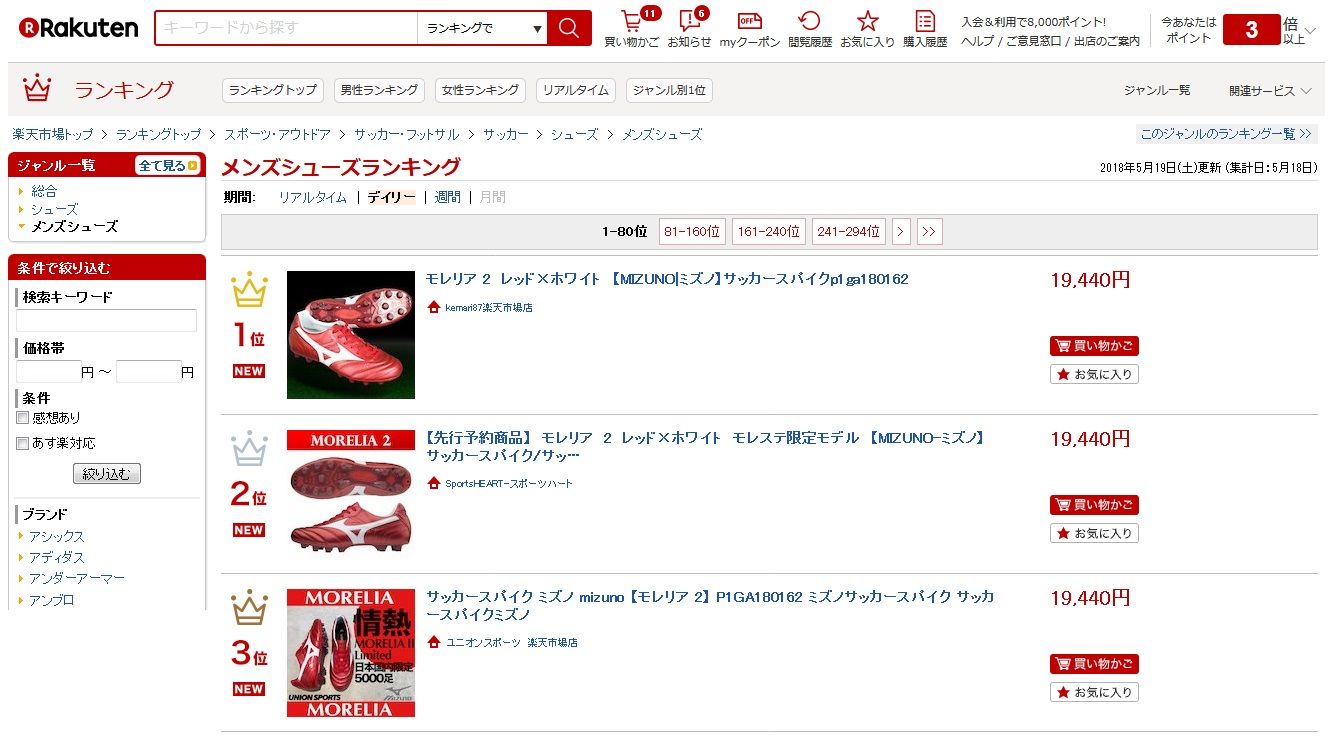The image size is (1330, 738).
Task: Open 楽天市場トップ breadcrumb link
Action: [x=53, y=134]
